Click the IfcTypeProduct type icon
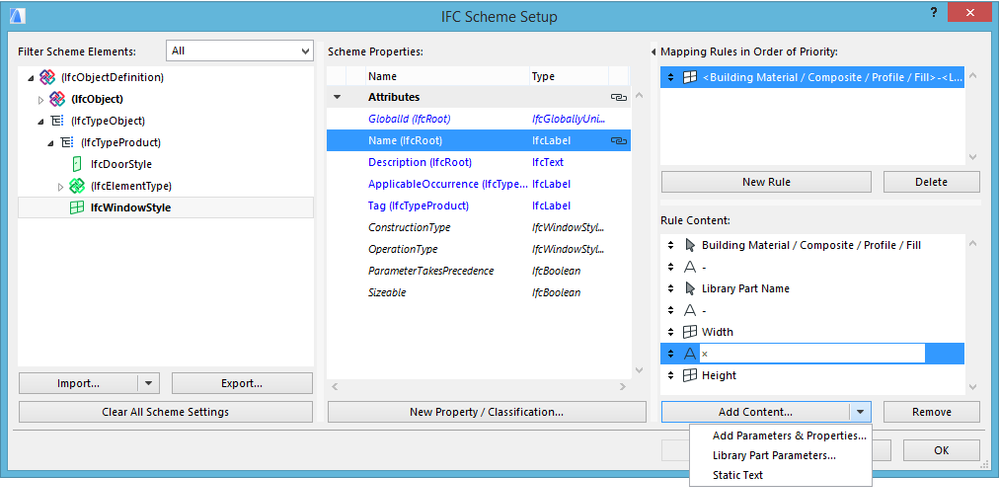The width and height of the screenshot is (999, 487). [67, 142]
